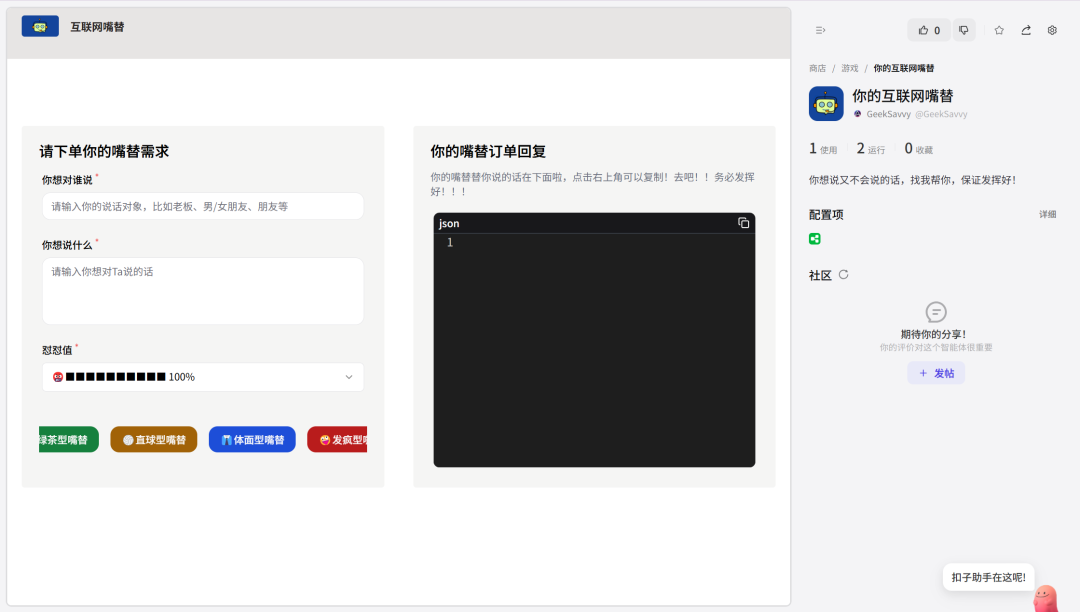Choose the red 发疯型 button
The height and width of the screenshot is (612, 1080).
tap(338, 440)
